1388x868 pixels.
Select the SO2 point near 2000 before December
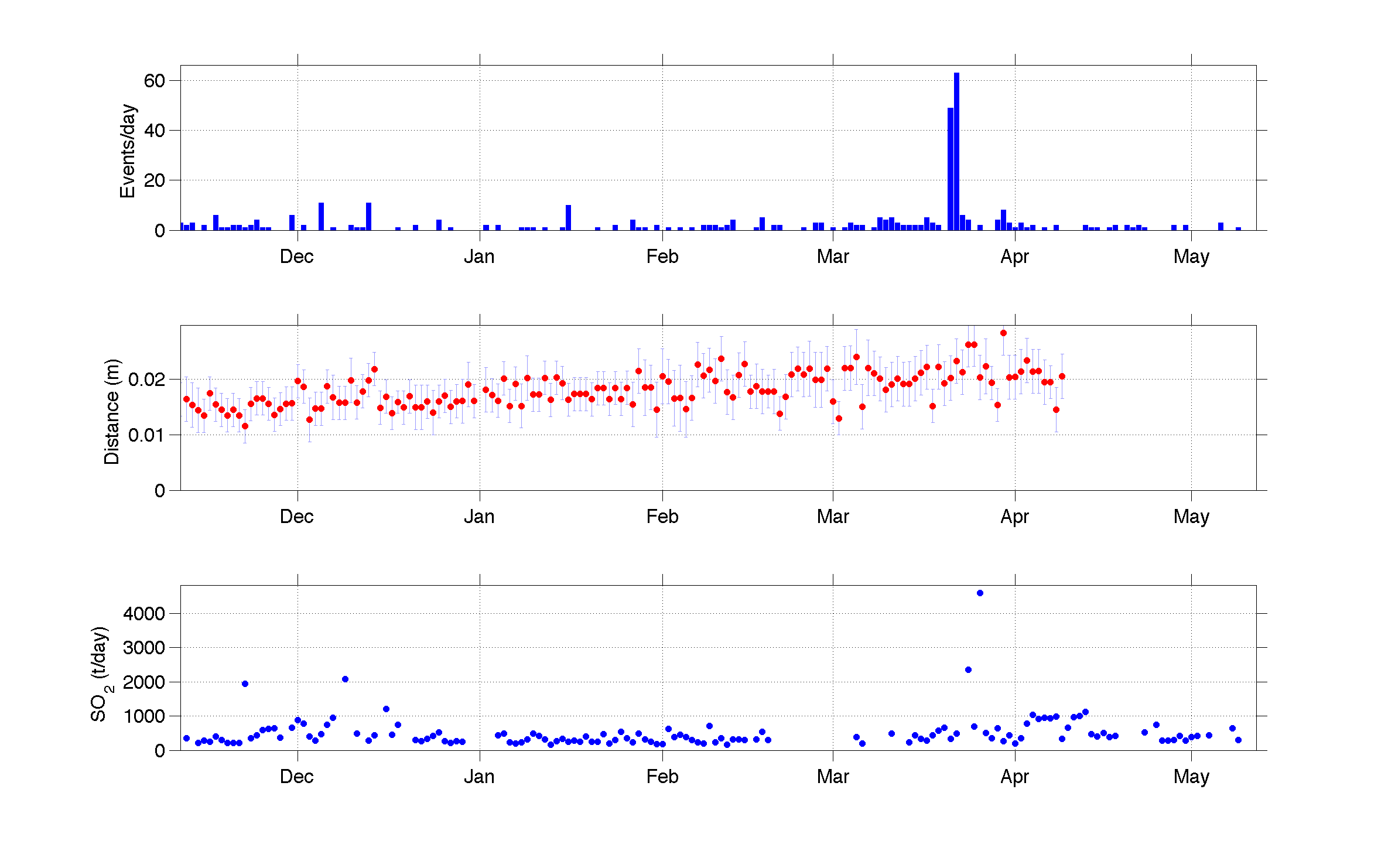point(245,684)
